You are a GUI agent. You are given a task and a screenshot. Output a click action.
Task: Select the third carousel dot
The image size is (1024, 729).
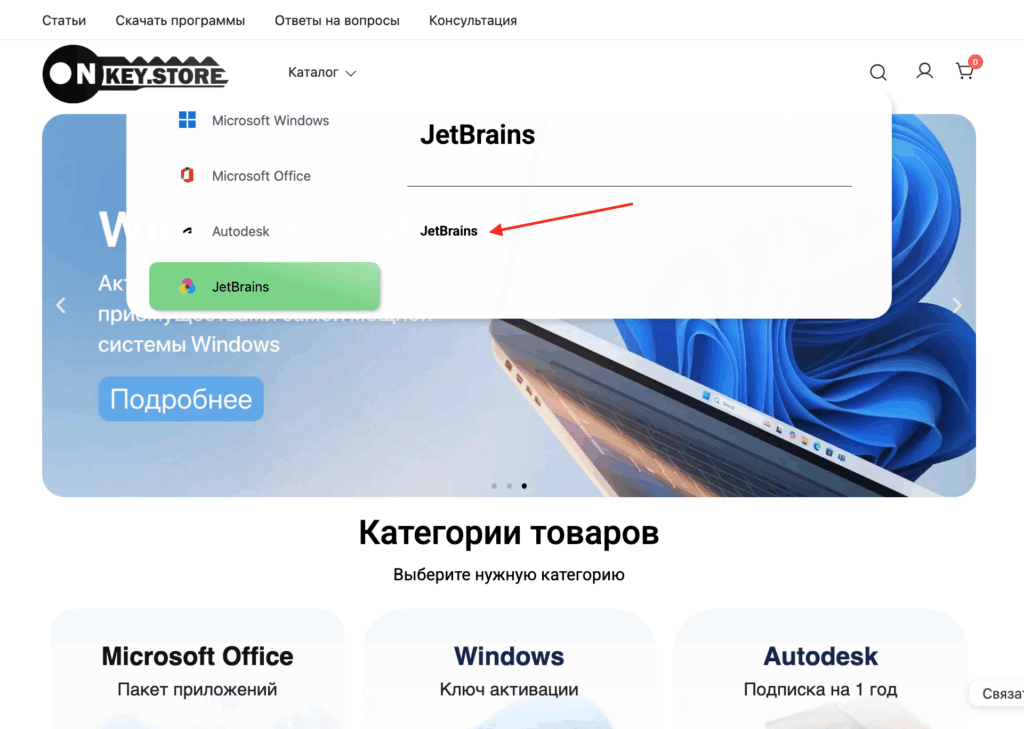coord(524,486)
